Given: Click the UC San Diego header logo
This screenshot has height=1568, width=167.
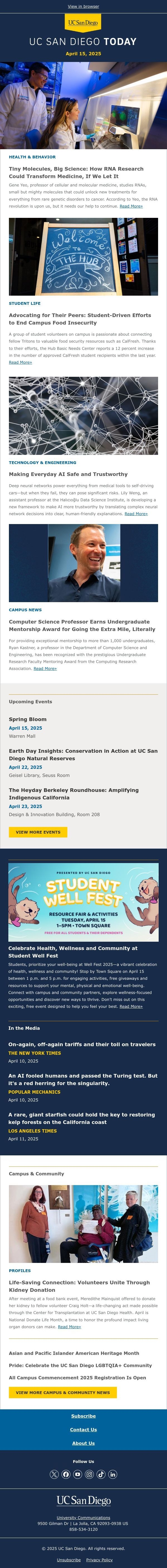Looking at the screenshot, I should 83,23.
